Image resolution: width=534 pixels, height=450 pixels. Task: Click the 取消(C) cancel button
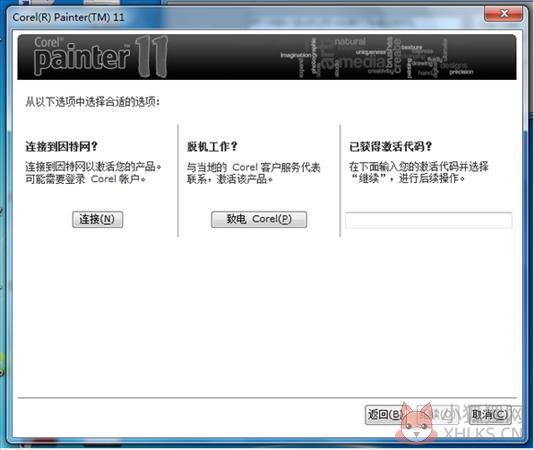pos(490,415)
